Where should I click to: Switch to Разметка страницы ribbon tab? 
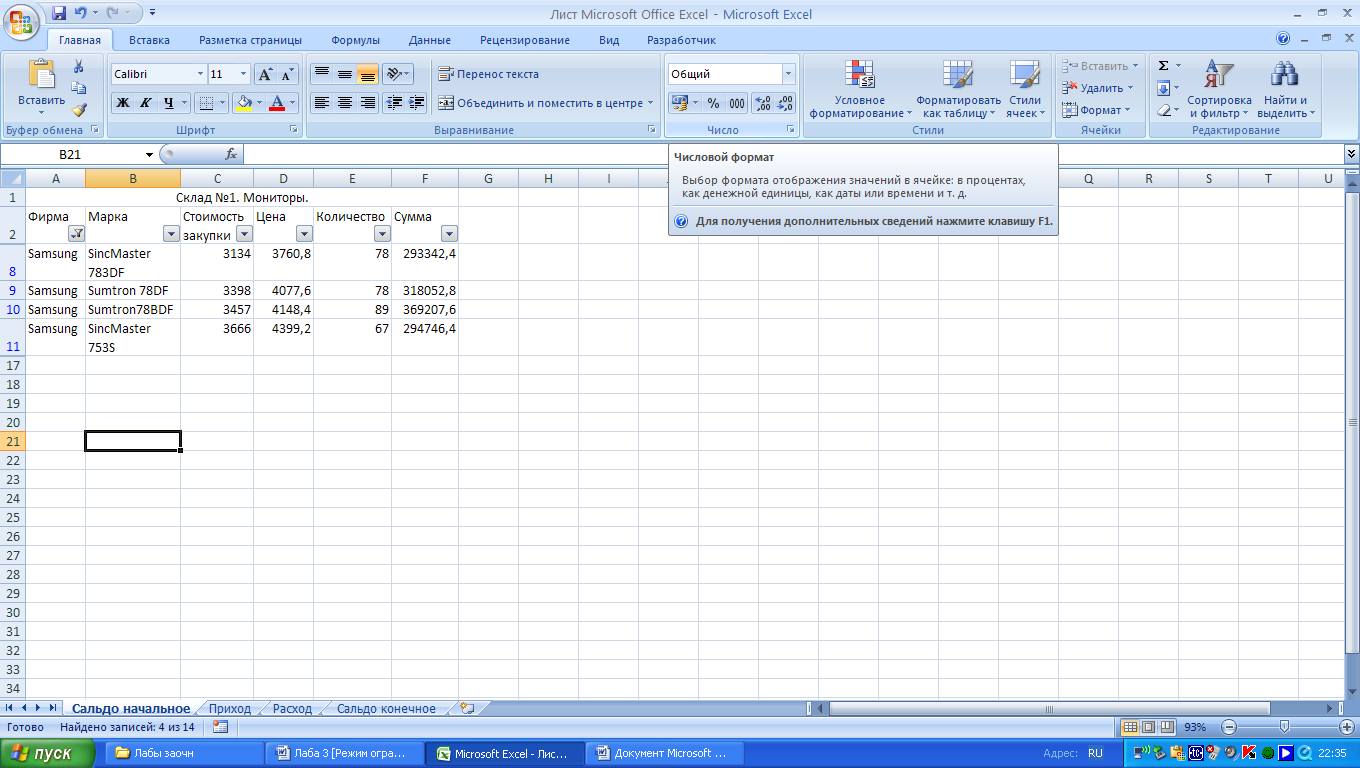click(250, 40)
